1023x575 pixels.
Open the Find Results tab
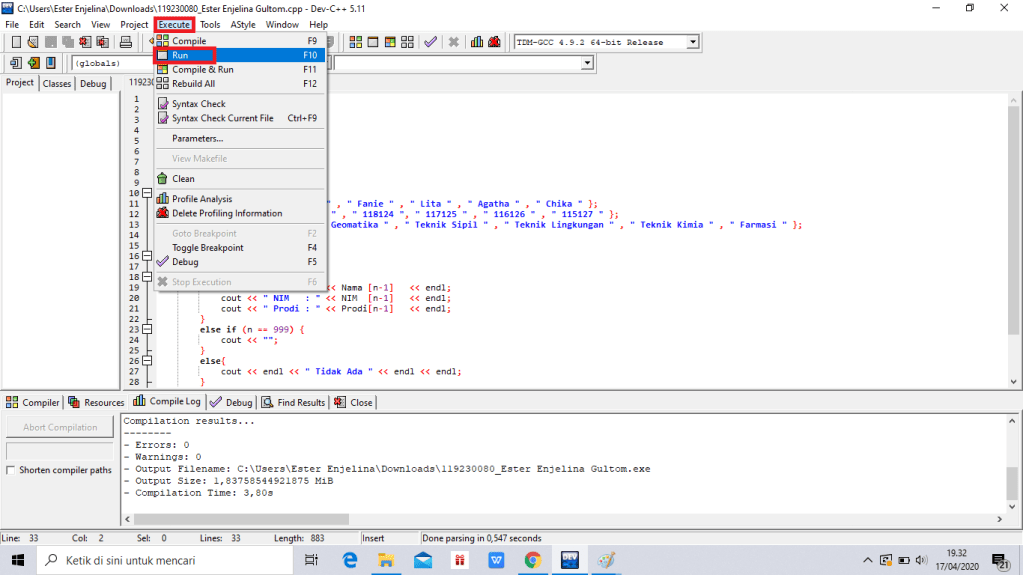tap(294, 402)
